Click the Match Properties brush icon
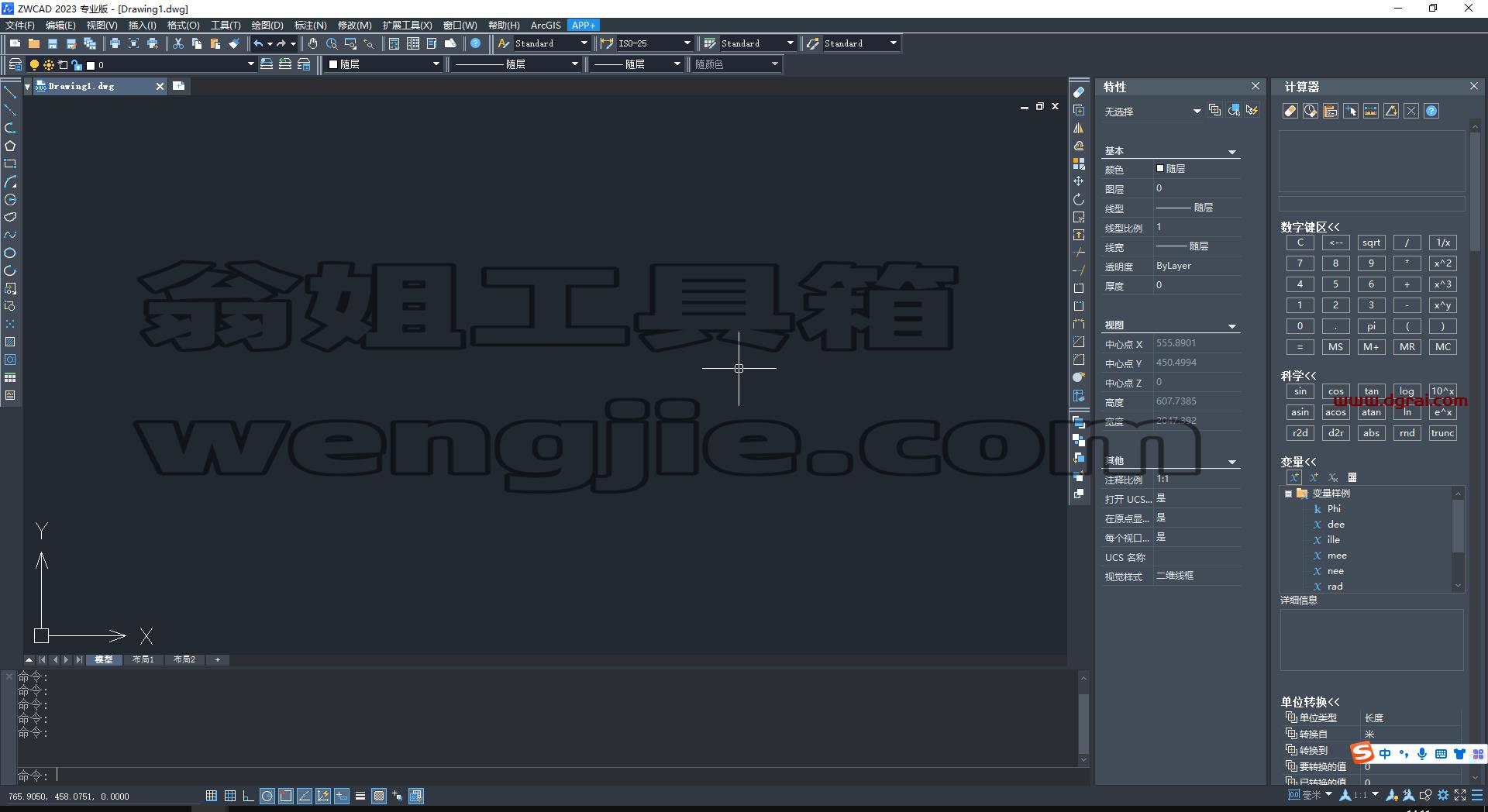The height and width of the screenshot is (812, 1488). point(234,43)
